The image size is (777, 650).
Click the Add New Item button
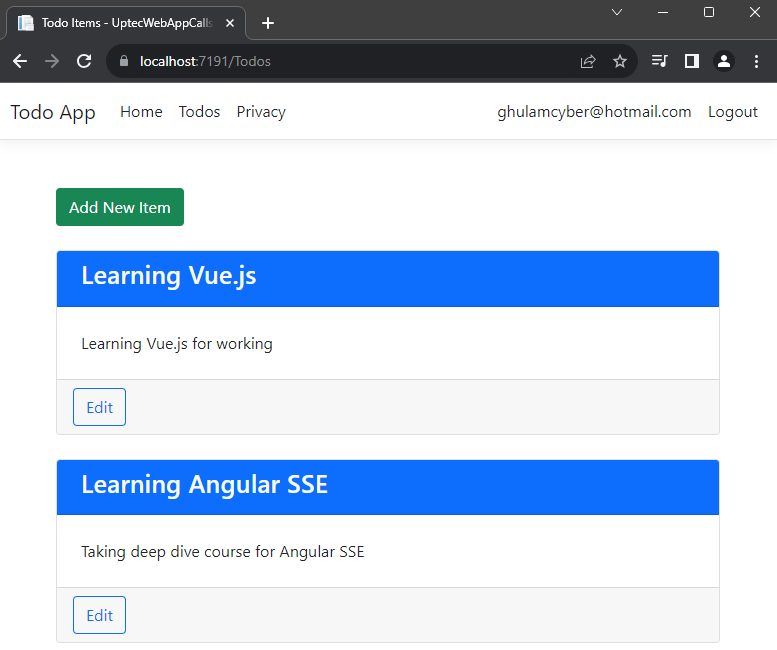[120, 207]
